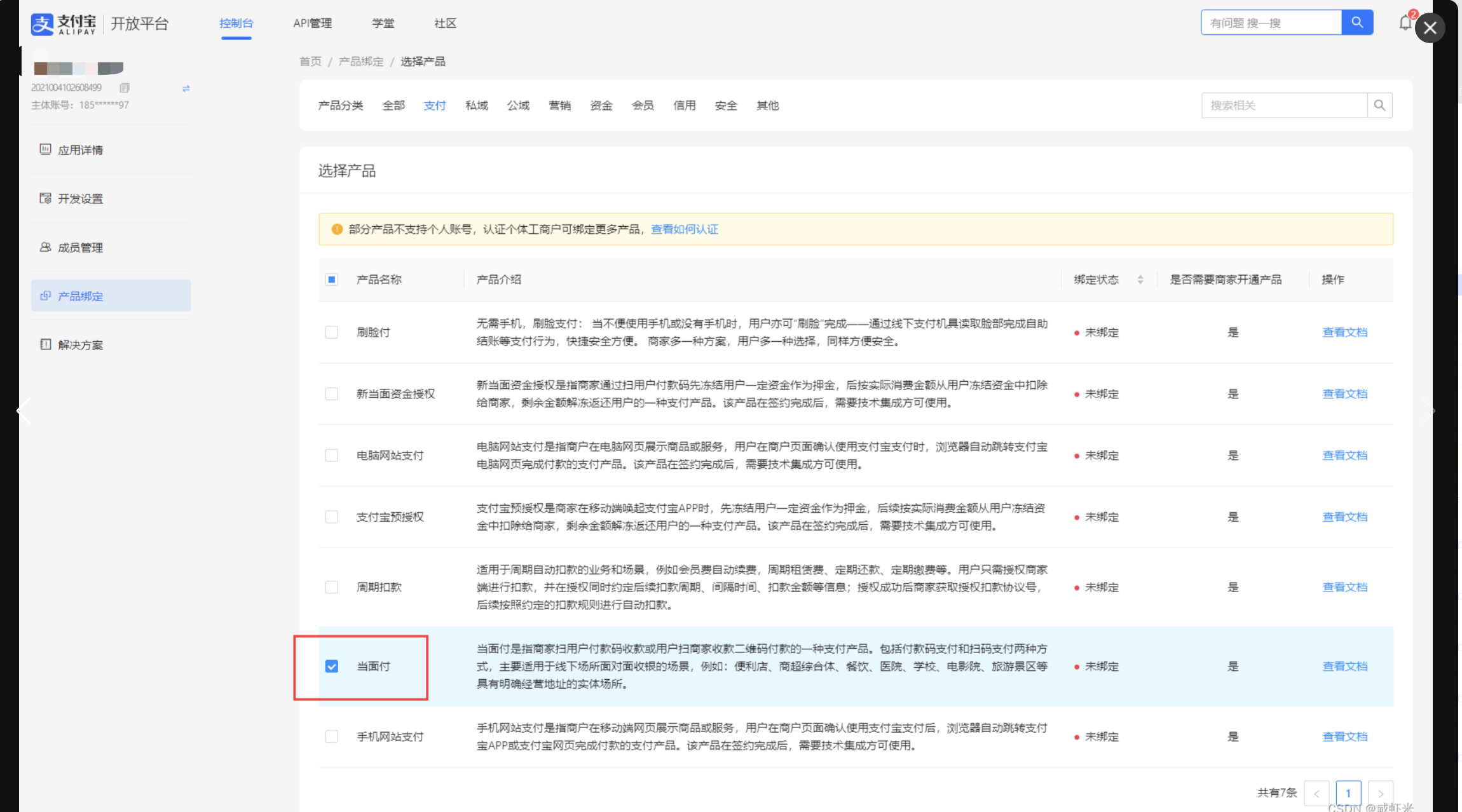
Task: Close the image viewer overlay
Action: coord(1430,28)
